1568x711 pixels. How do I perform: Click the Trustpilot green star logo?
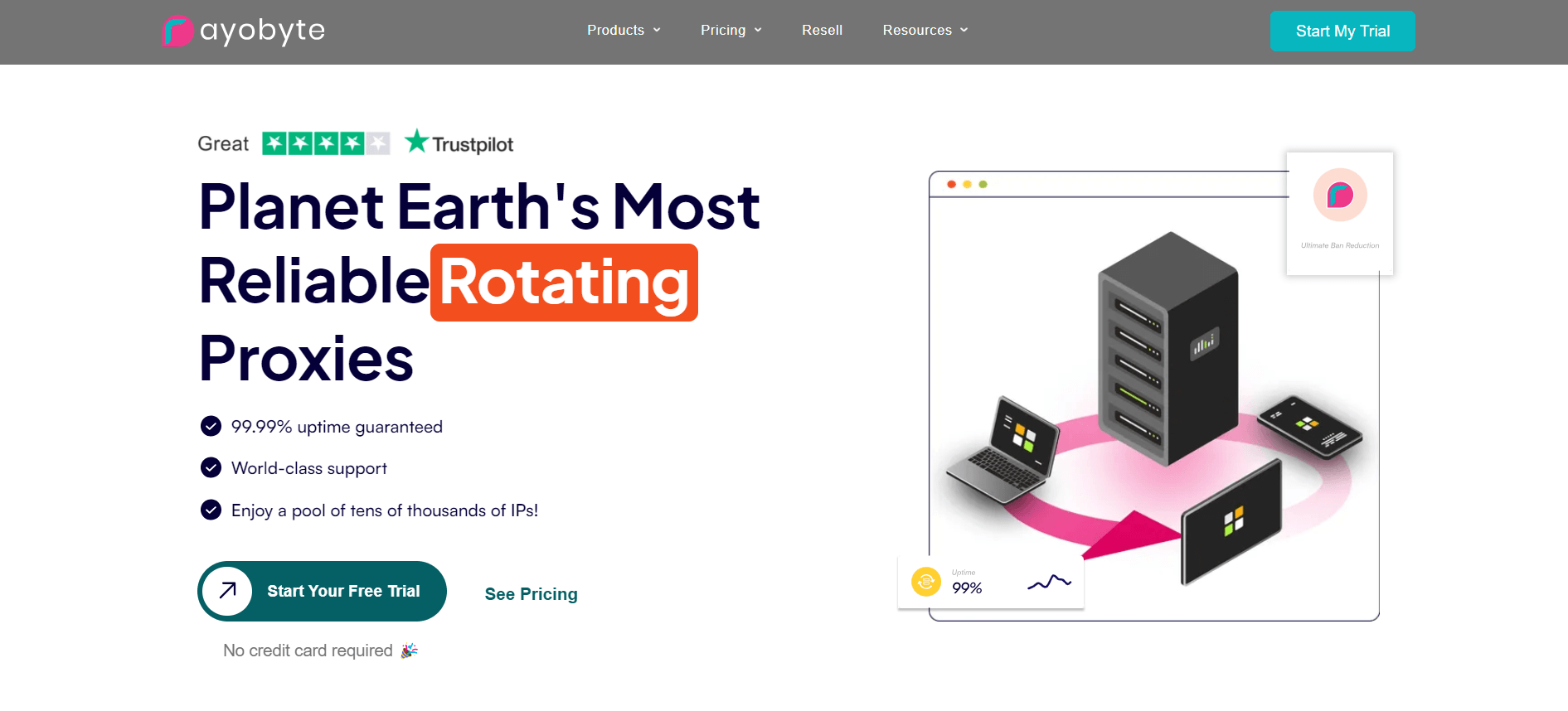pyautogui.click(x=416, y=142)
